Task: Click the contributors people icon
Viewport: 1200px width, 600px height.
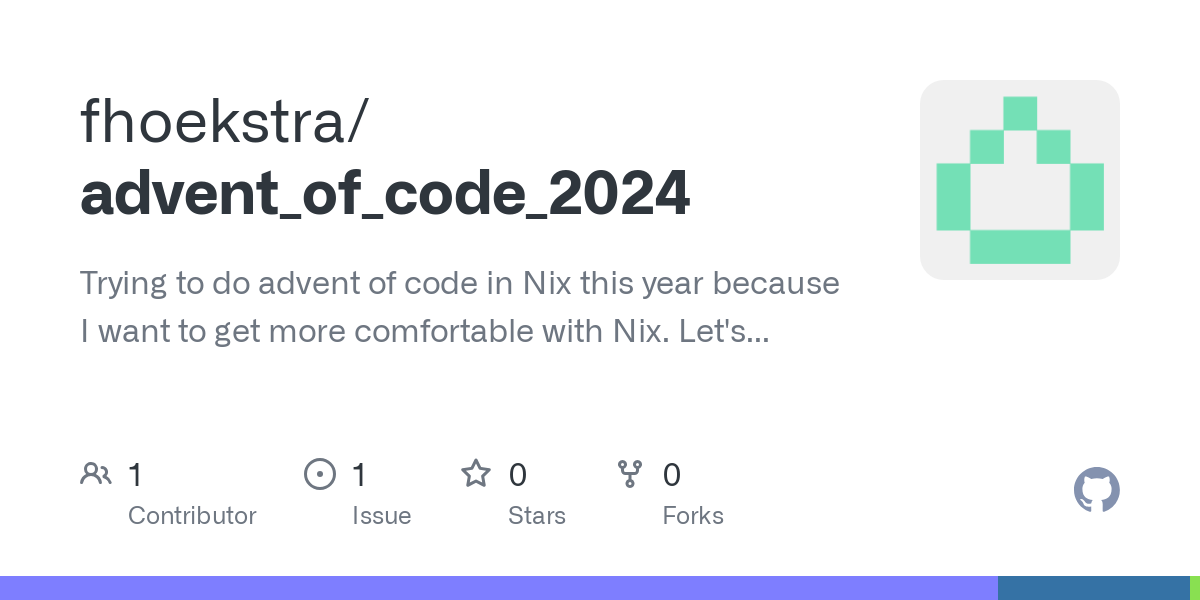Action: [x=96, y=474]
